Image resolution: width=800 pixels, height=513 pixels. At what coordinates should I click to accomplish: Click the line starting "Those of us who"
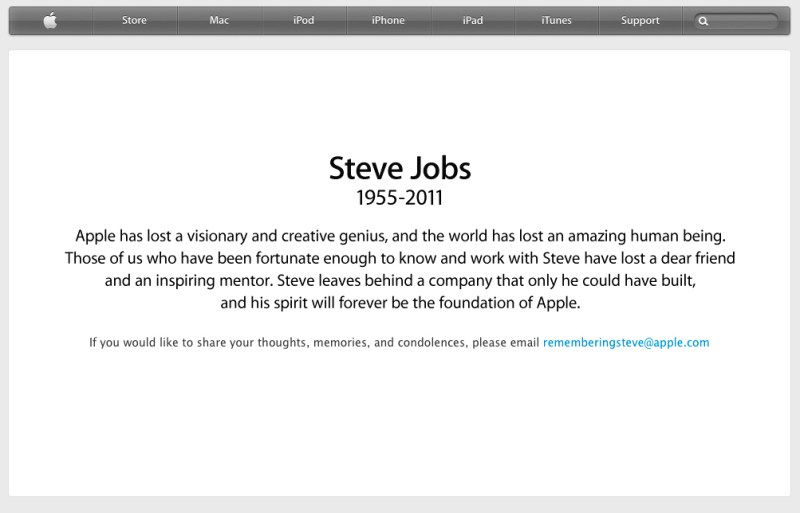point(399,258)
